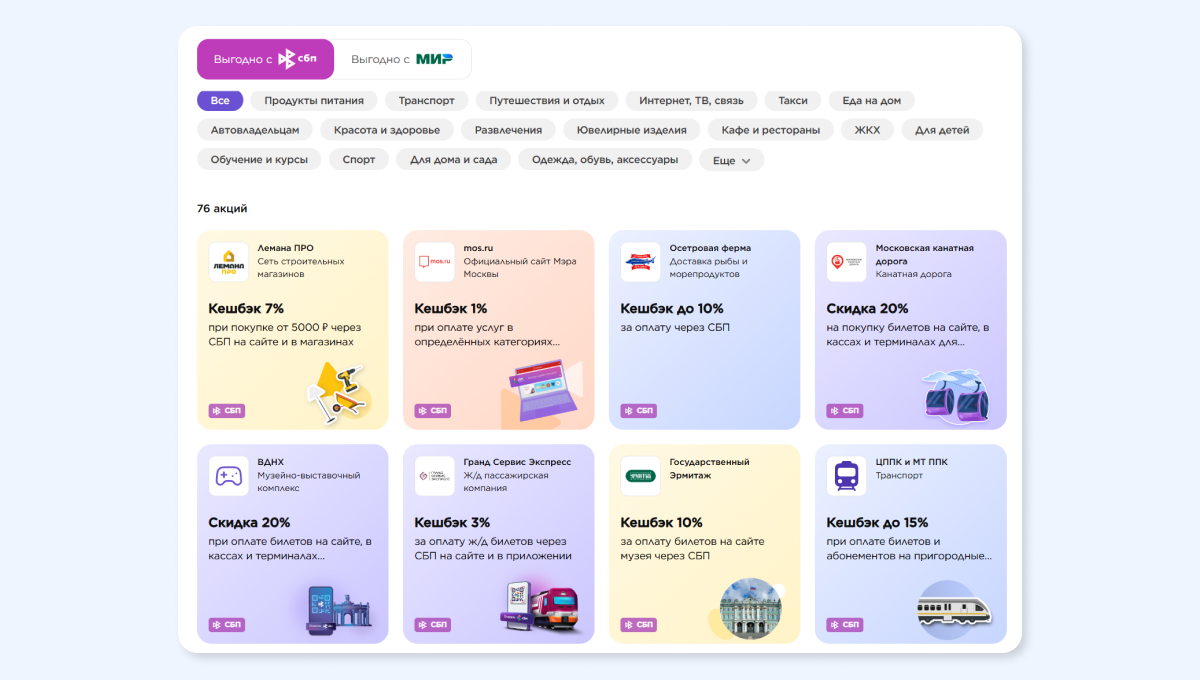Click СБП badge on Осетровая ферма card
The width and height of the screenshot is (1200, 680).
(639, 411)
